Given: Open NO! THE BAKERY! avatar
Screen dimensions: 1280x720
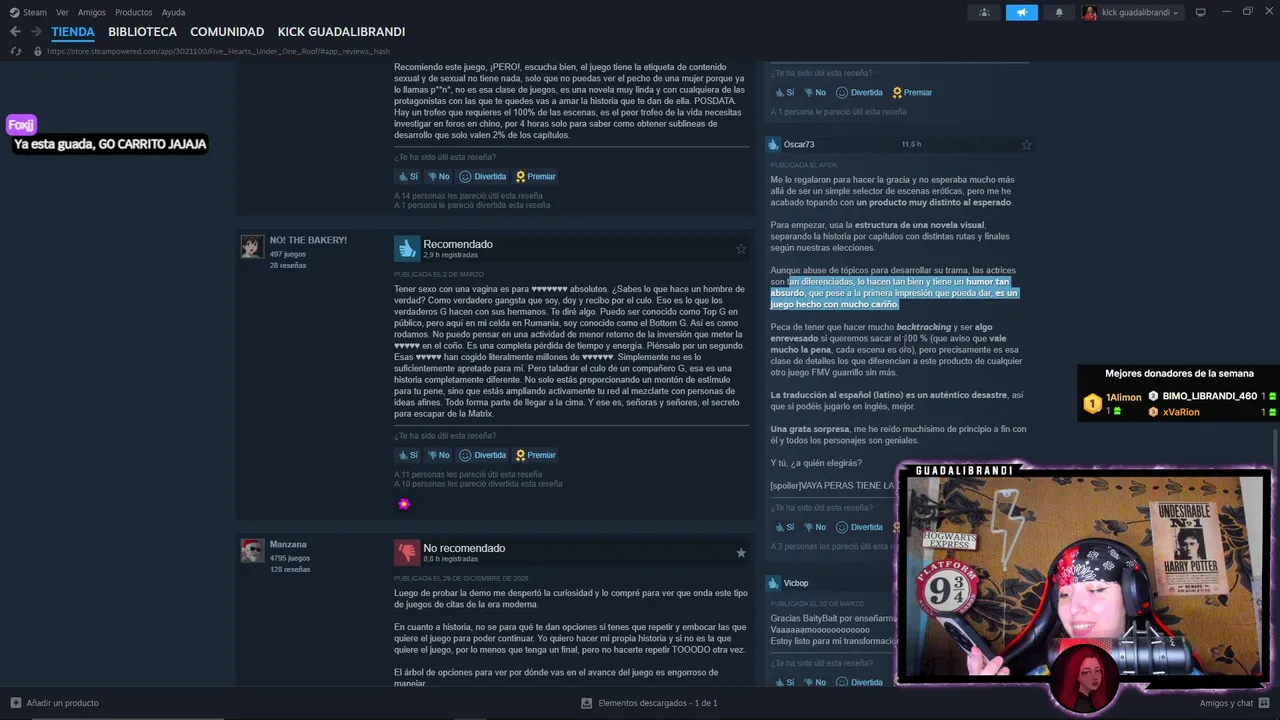Looking at the screenshot, I should click(252, 247).
